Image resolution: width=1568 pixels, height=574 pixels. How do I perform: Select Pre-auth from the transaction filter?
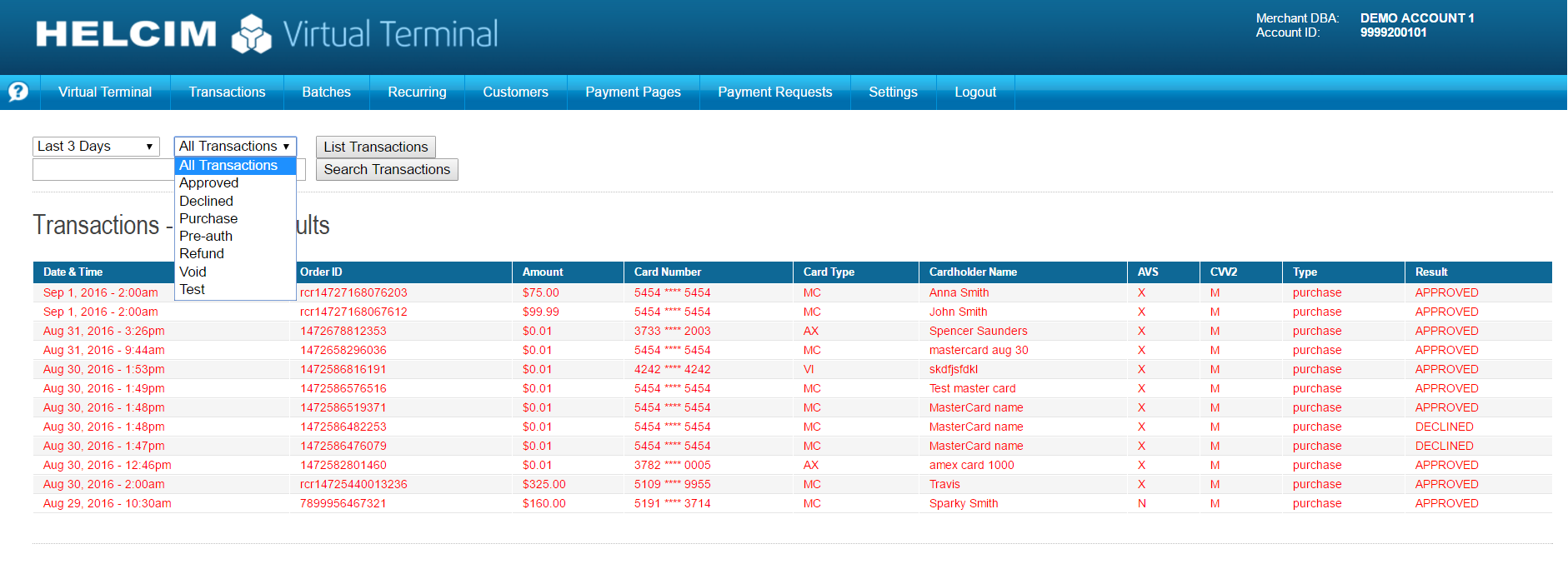point(206,237)
